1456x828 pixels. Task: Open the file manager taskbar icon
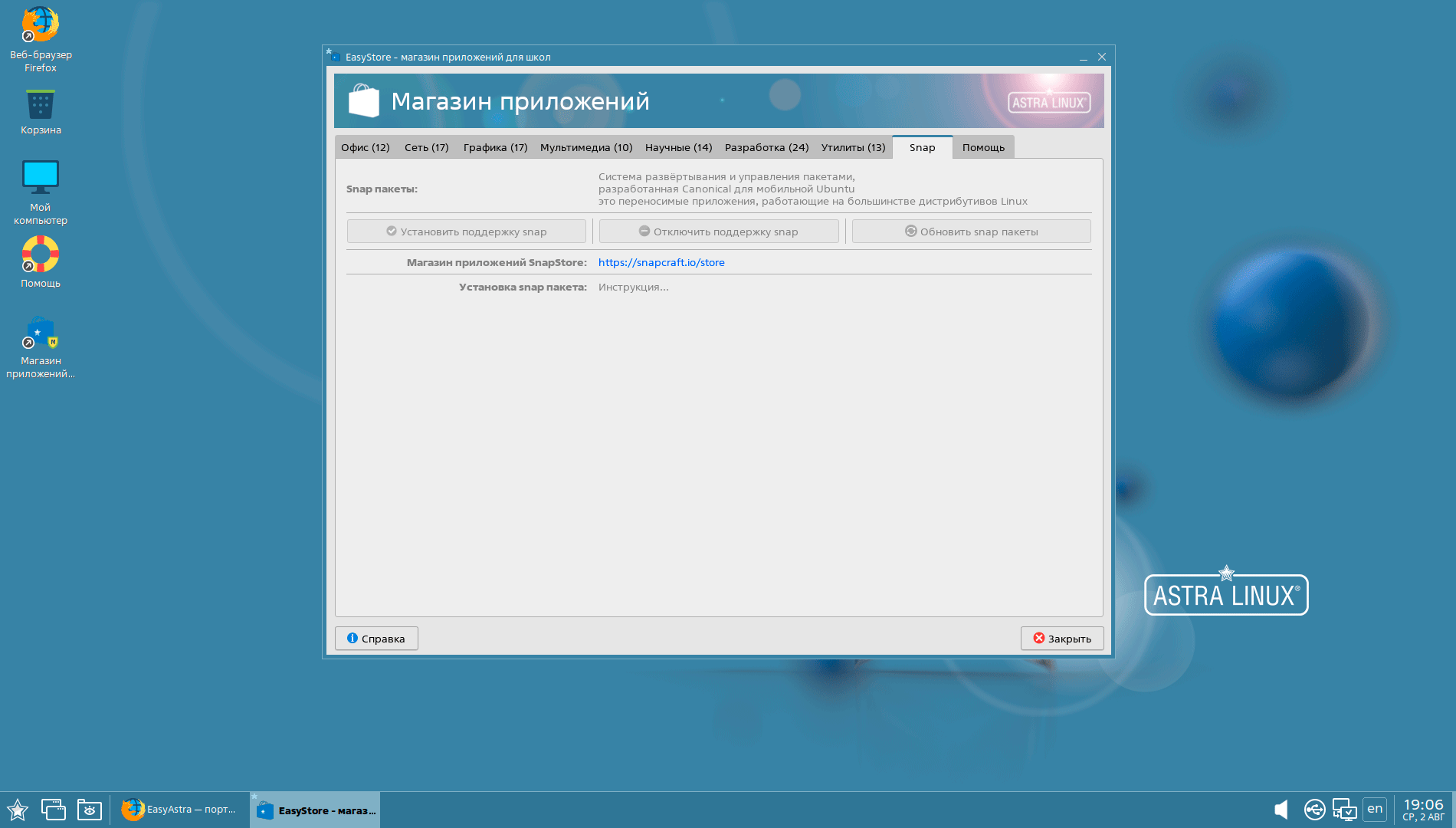click(x=89, y=810)
